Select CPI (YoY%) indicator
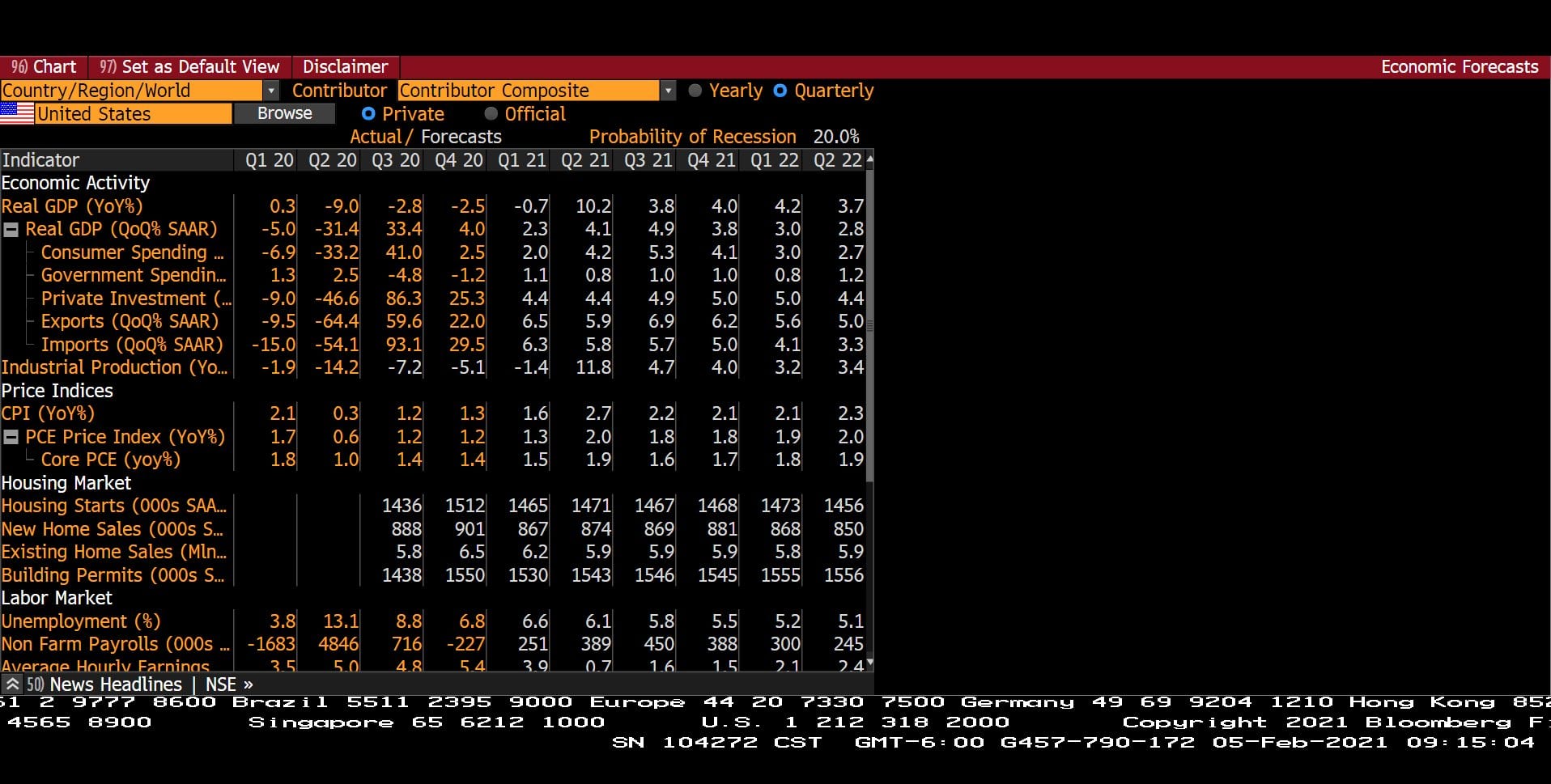Screen dimensions: 1551x784 (x=48, y=413)
